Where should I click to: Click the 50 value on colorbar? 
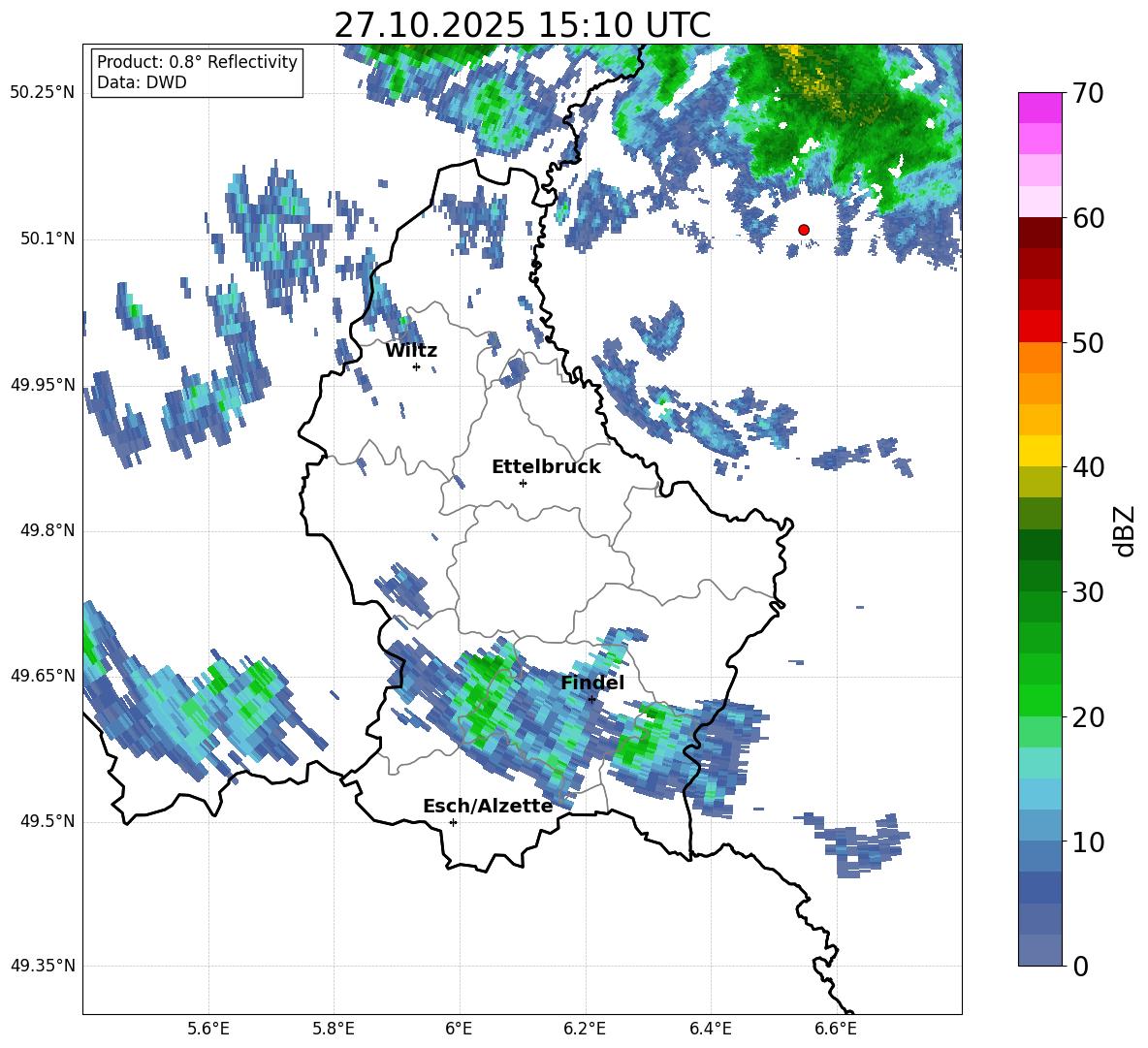[1088, 343]
